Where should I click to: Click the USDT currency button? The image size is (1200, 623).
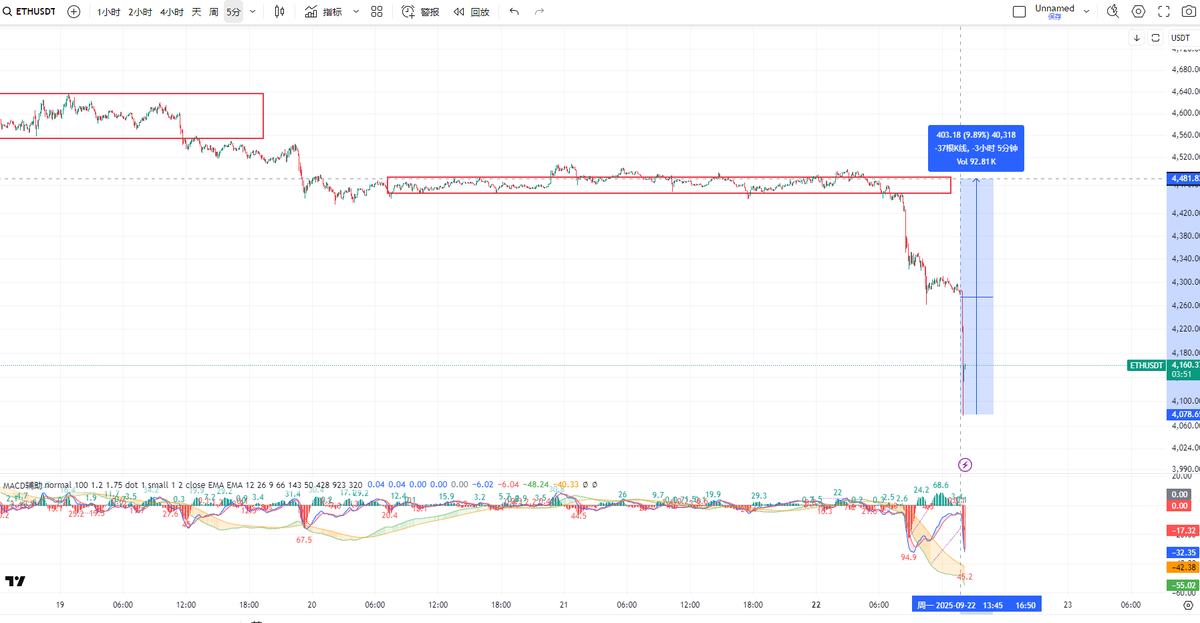(1180, 37)
